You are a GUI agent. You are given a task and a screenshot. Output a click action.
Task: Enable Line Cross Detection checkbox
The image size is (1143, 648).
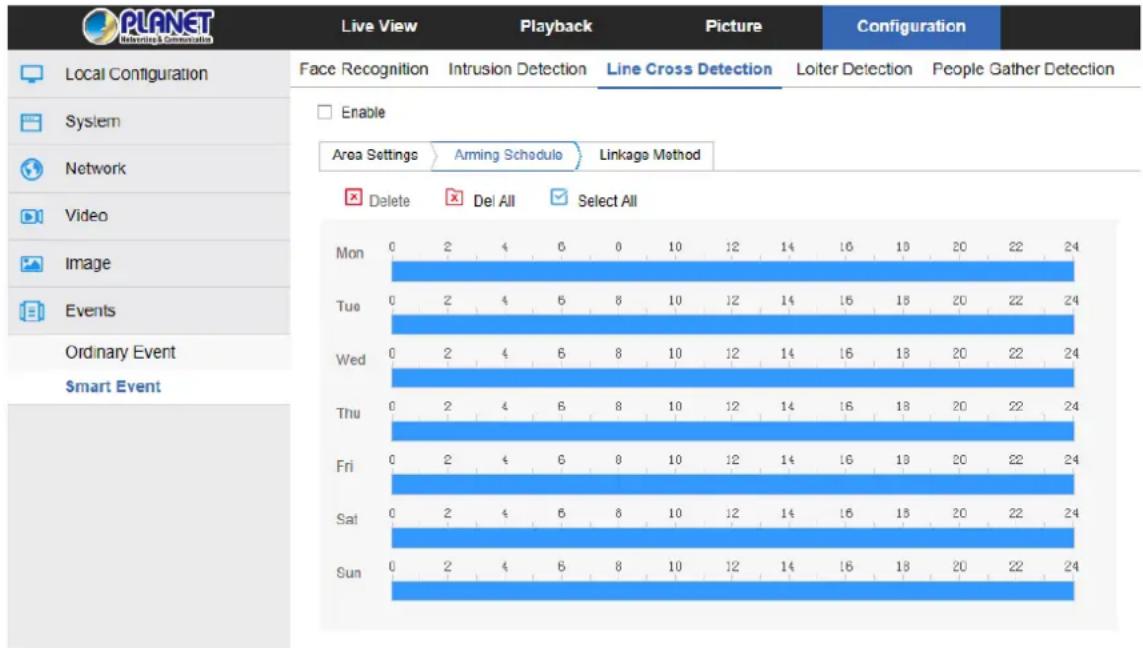pyautogui.click(x=325, y=112)
